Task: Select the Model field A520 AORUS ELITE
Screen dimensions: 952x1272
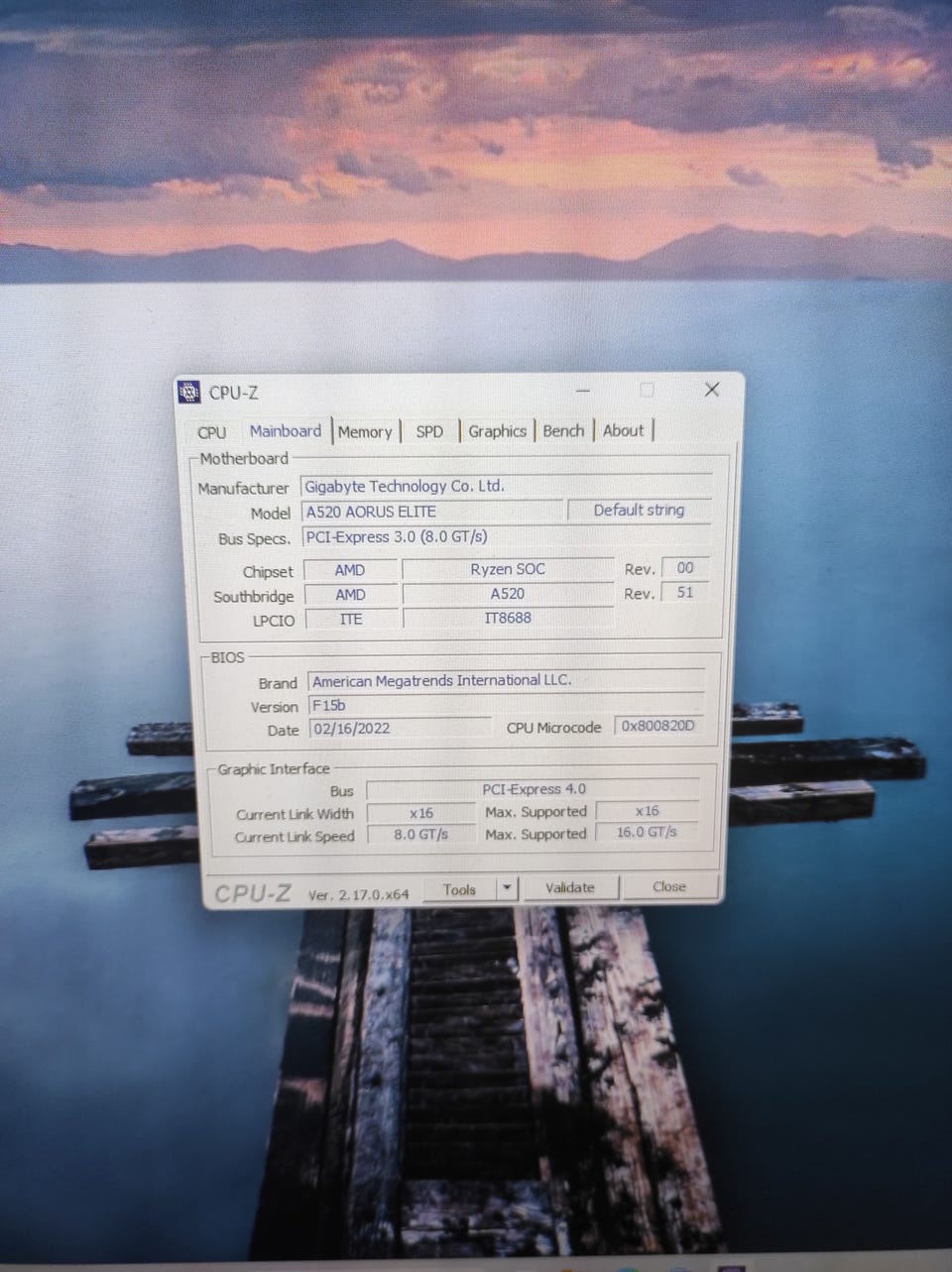Action: pos(432,512)
